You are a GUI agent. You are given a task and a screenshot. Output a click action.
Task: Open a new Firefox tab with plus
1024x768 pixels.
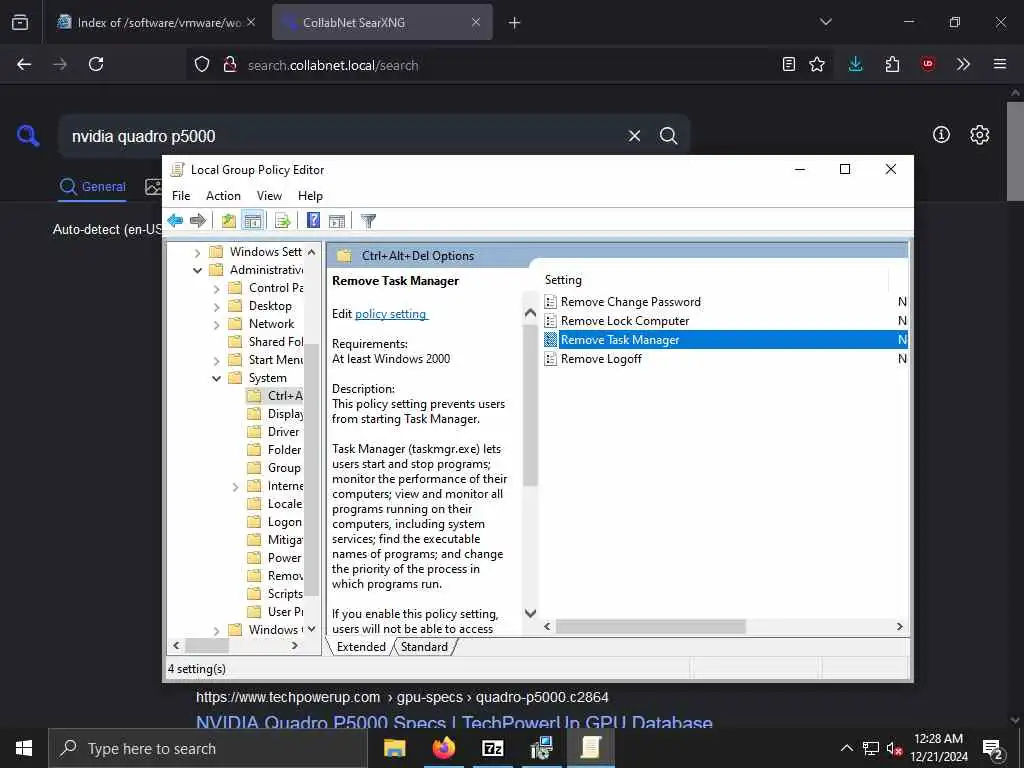[x=515, y=23]
